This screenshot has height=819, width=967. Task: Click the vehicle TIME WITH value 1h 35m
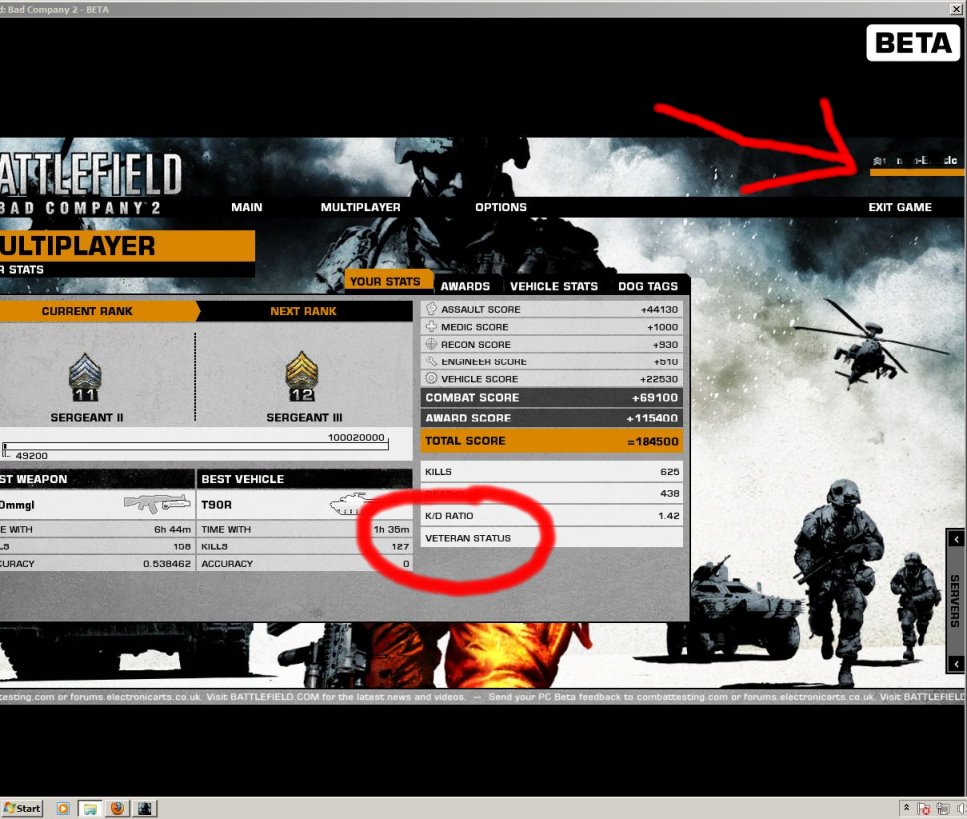pyautogui.click(x=391, y=529)
